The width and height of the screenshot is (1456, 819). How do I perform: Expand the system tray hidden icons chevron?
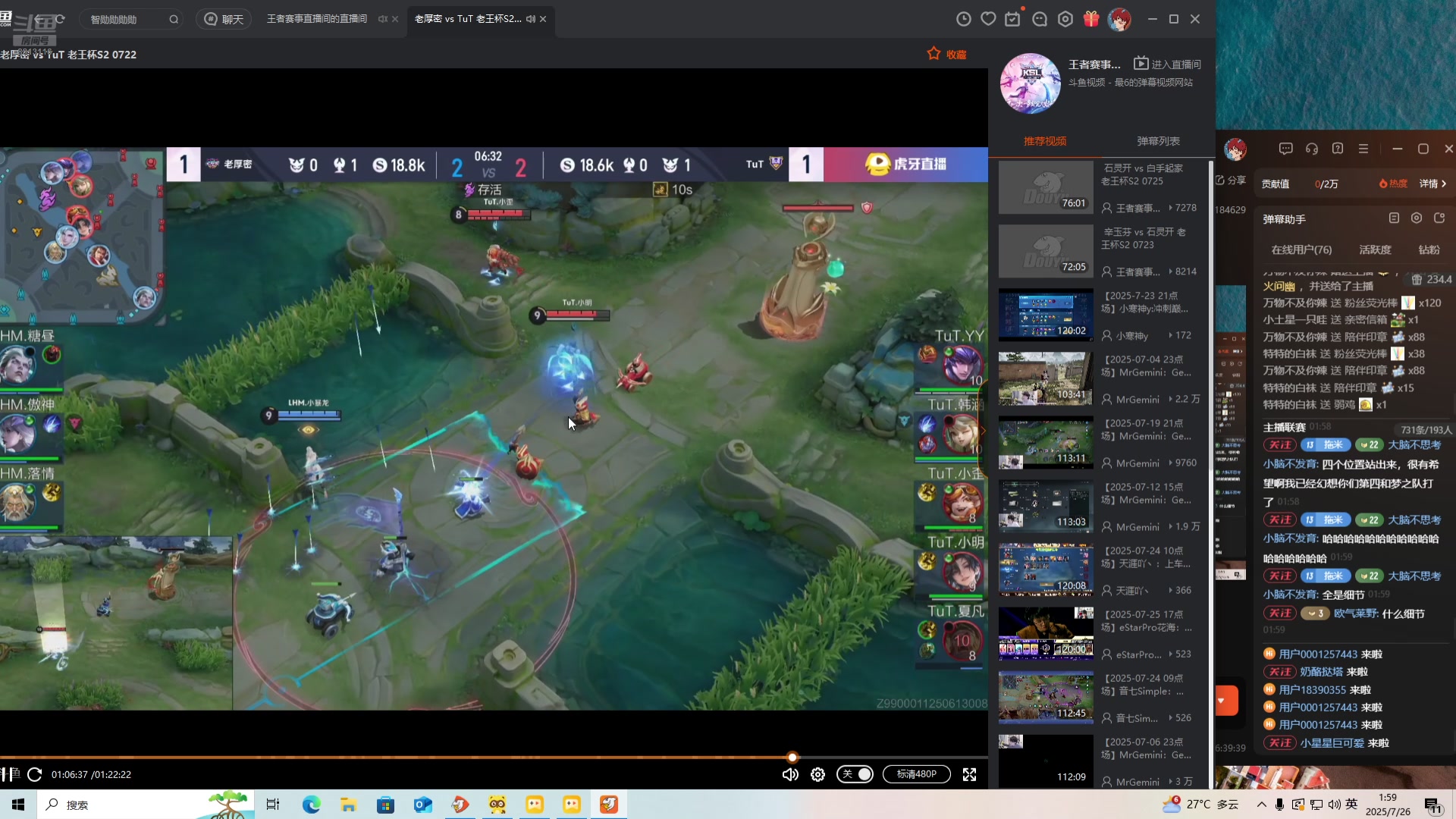pyautogui.click(x=1261, y=805)
